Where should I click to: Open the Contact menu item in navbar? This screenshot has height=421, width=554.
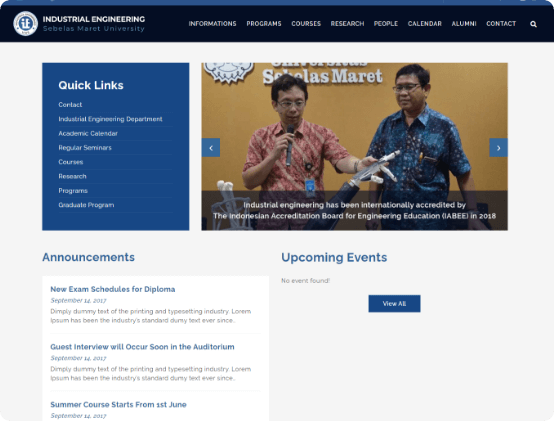tap(501, 24)
